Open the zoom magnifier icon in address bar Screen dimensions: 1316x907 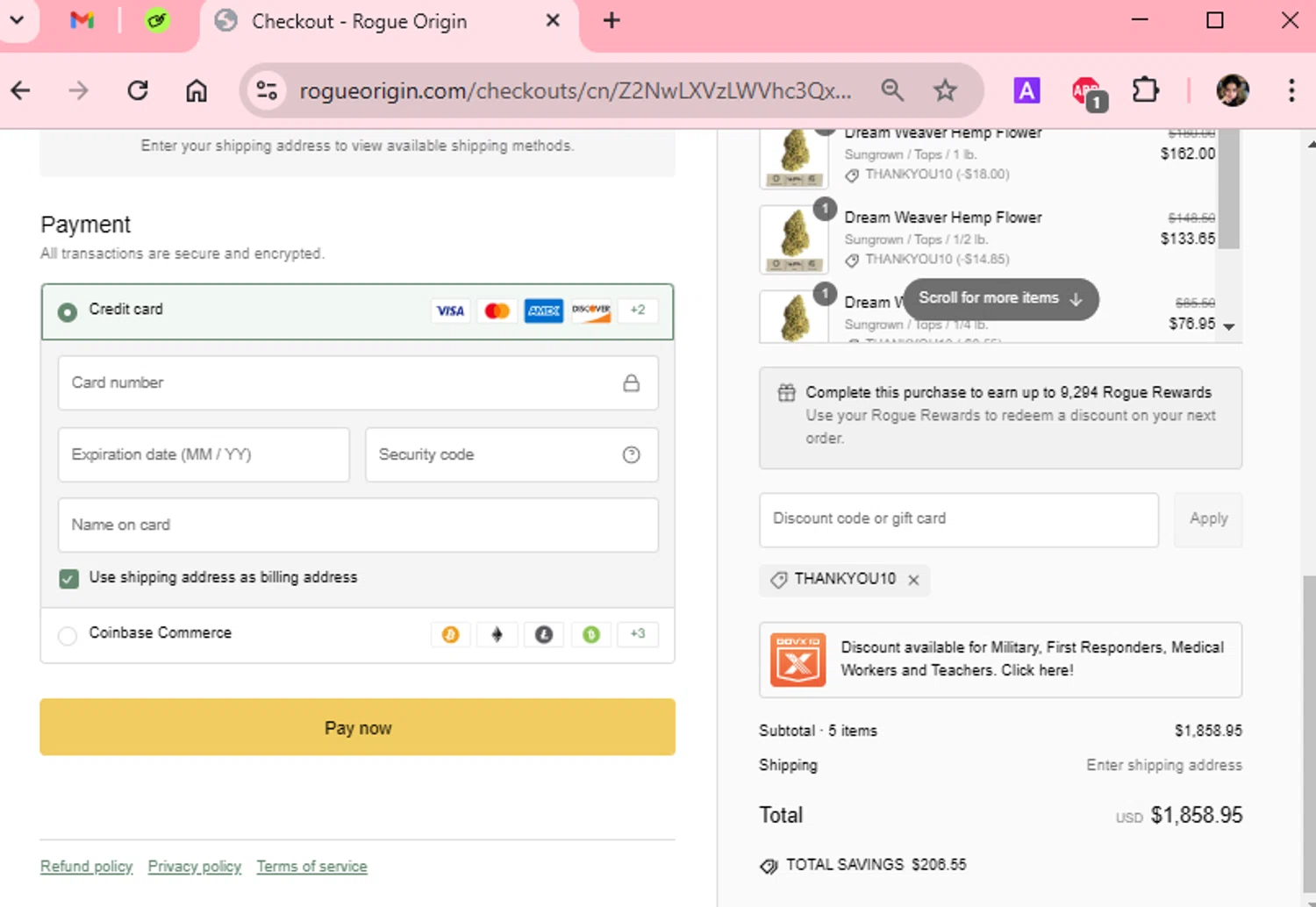click(892, 90)
